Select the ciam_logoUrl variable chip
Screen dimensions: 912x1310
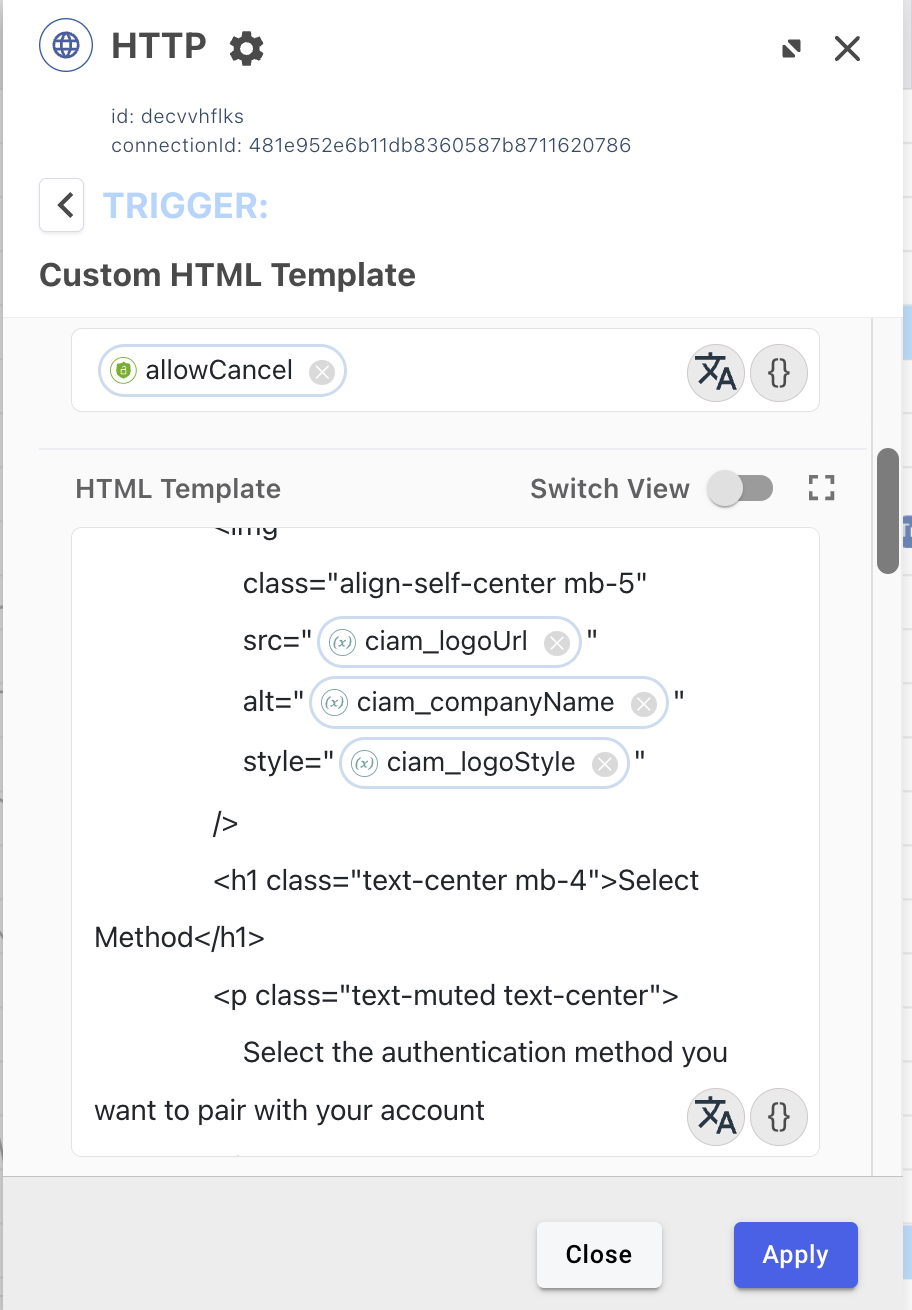point(449,642)
